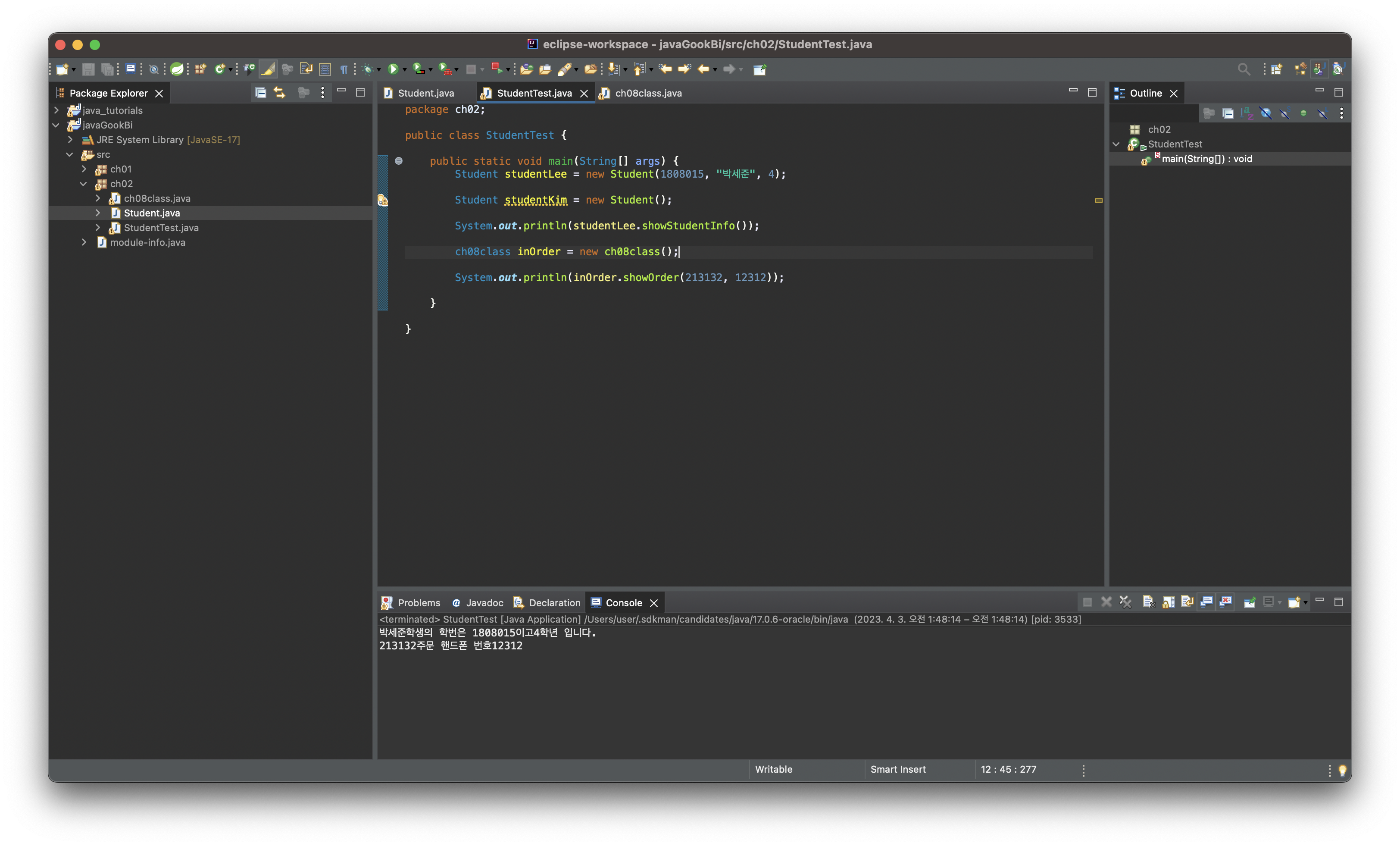The image size is (1400, 846).
Task: Clear the console output
Action: point(1148,602)
